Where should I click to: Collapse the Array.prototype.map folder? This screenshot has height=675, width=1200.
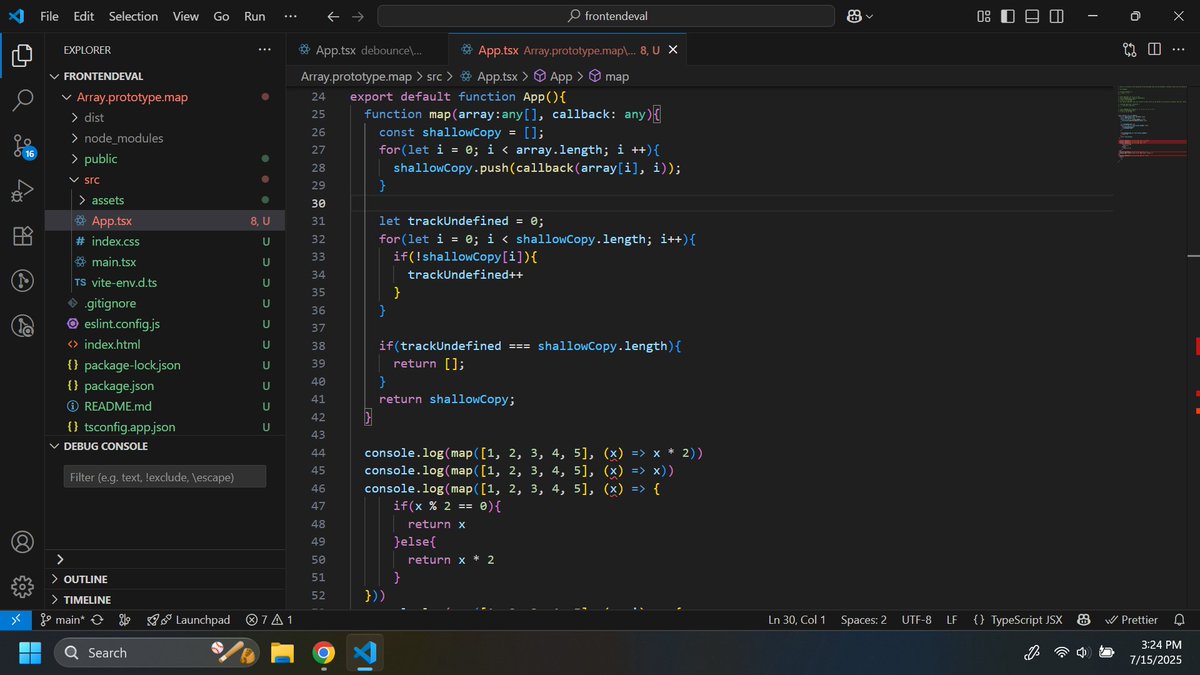pos(67,97)
